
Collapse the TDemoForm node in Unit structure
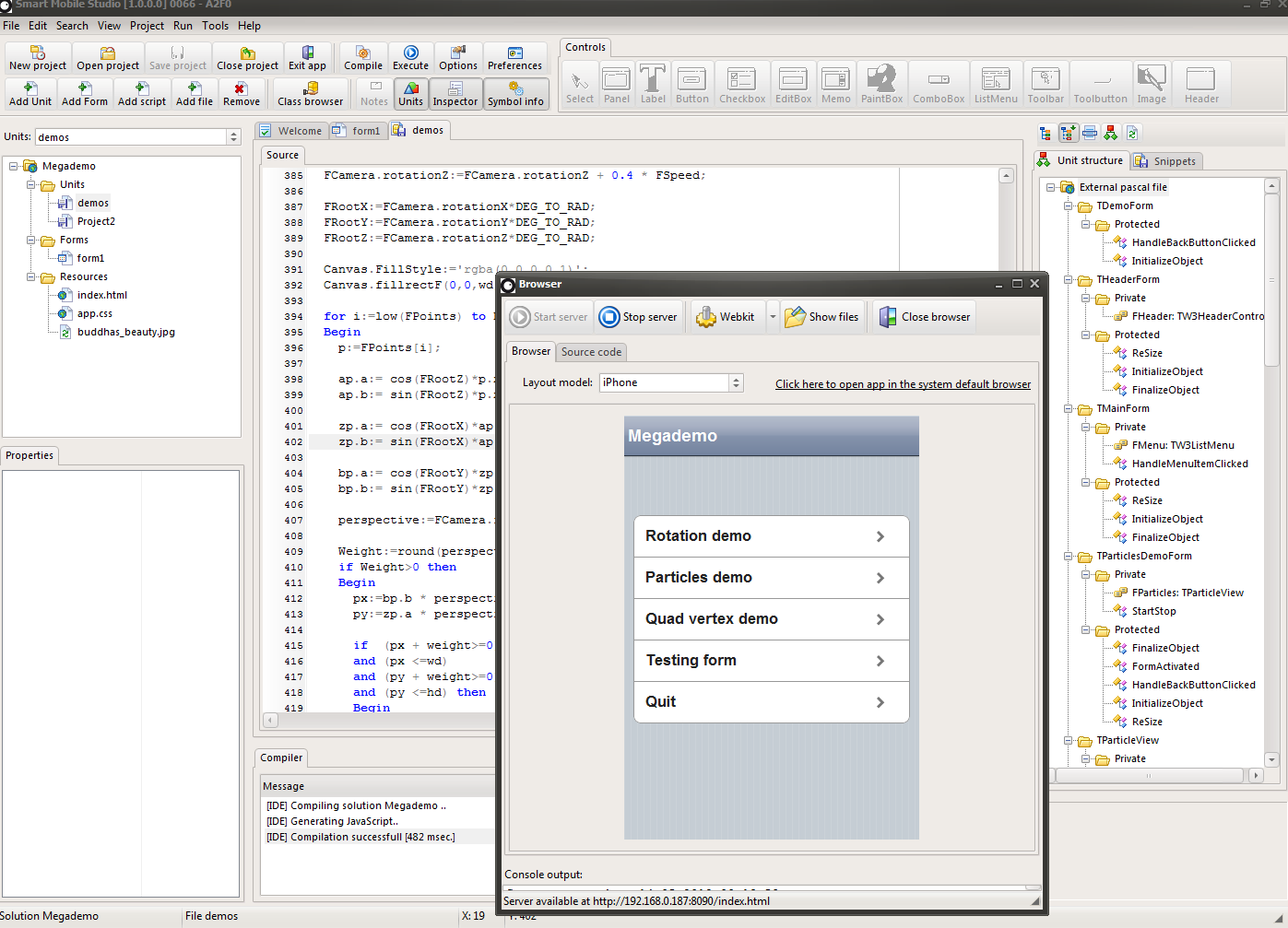(x=1069, y=206)
